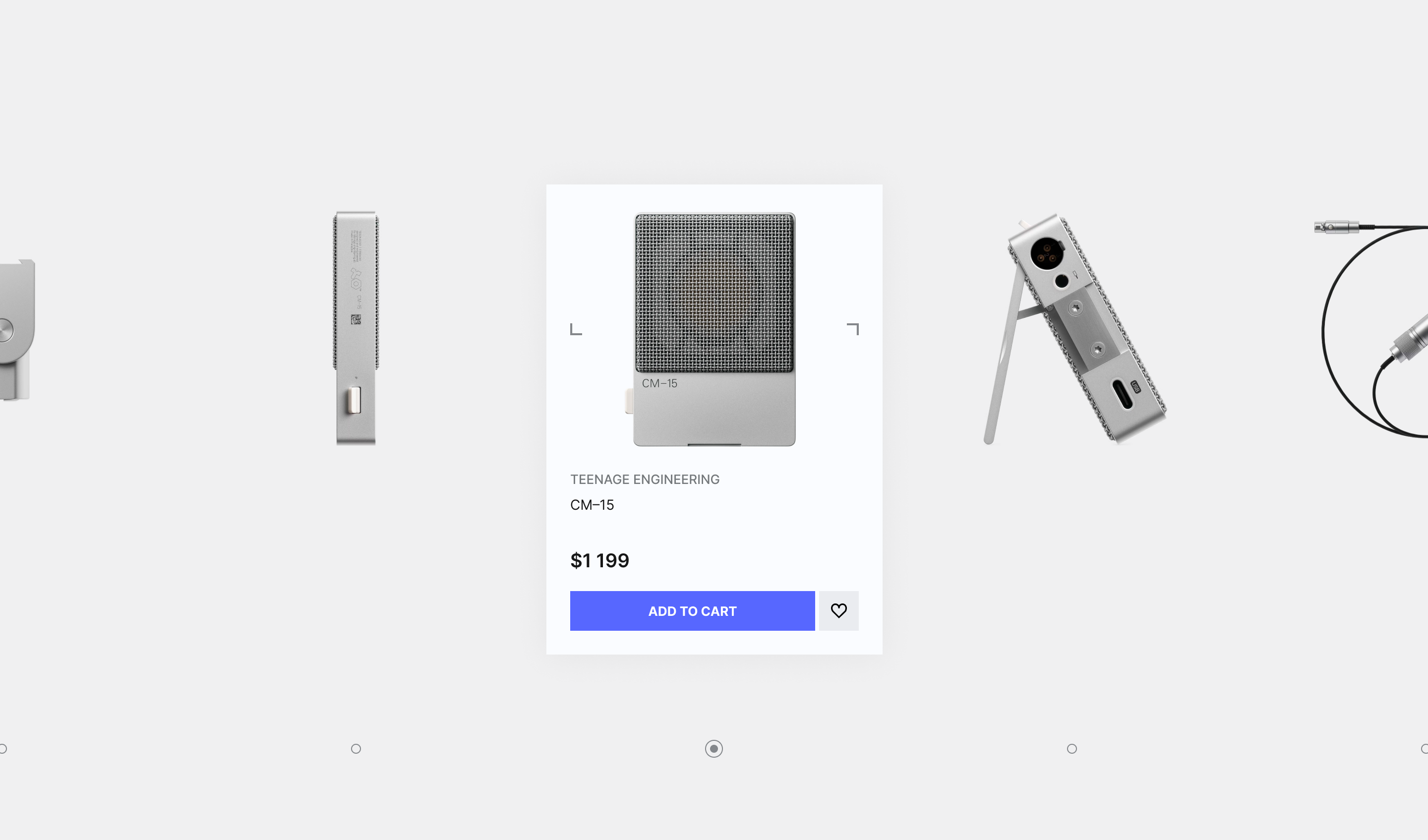Viewport: 1428px width, 840px height.
Task: Select the carousel dot under the stand view
Action: (1071, 749)
